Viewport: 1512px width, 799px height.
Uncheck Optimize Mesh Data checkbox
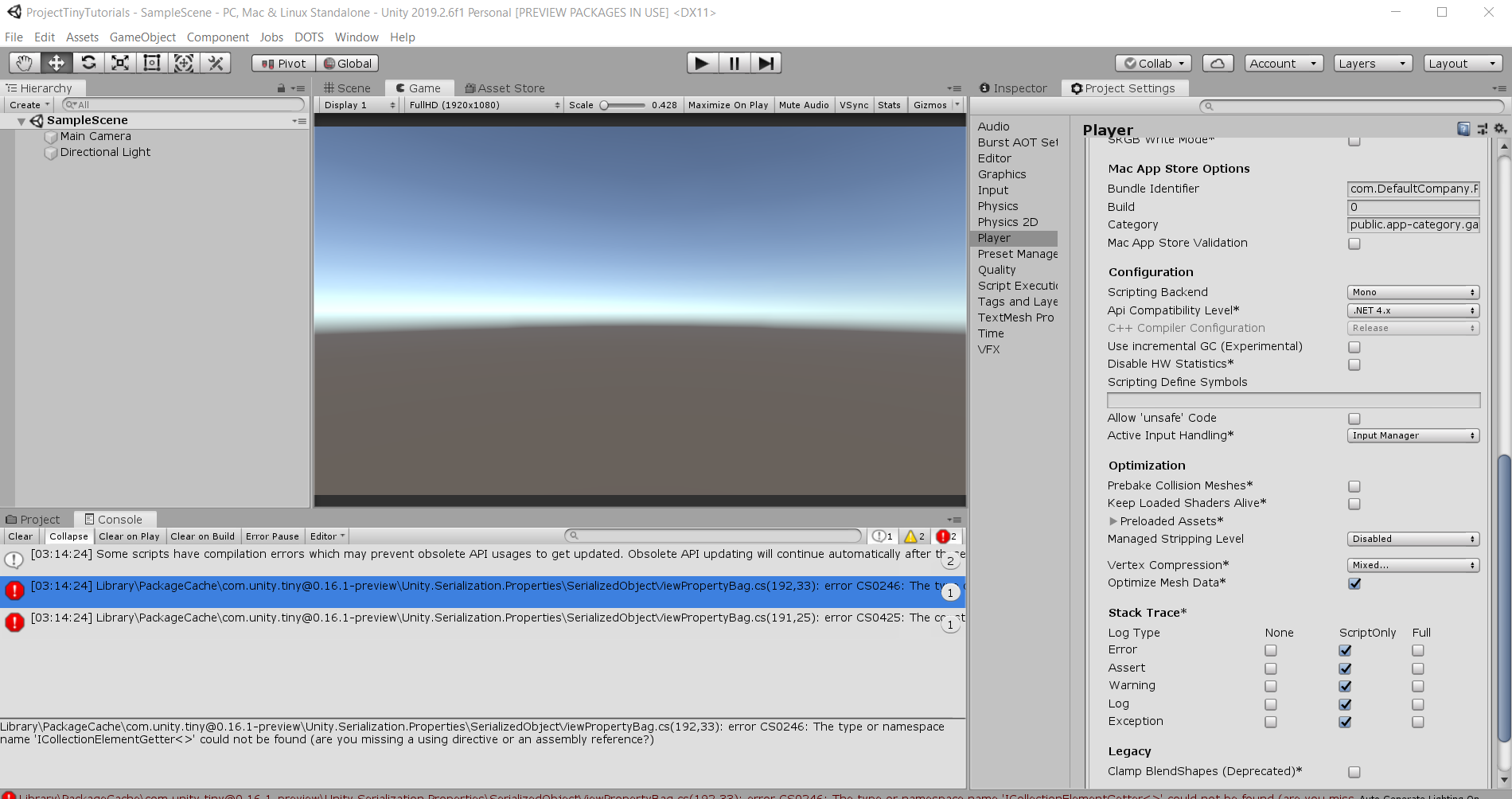(1354, 583)
